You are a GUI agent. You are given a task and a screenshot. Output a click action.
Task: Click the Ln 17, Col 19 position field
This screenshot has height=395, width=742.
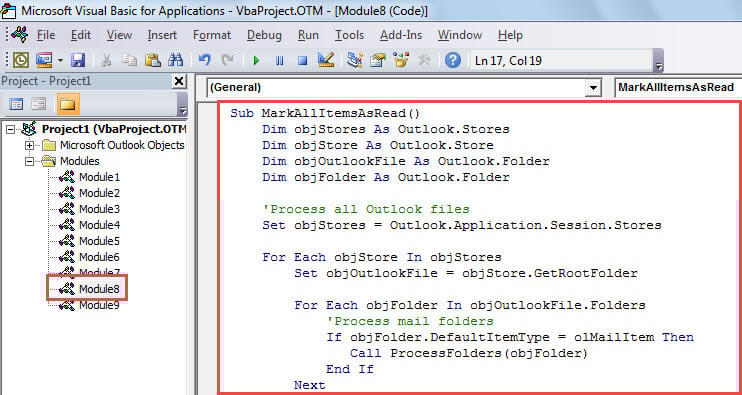coord(561,61)
